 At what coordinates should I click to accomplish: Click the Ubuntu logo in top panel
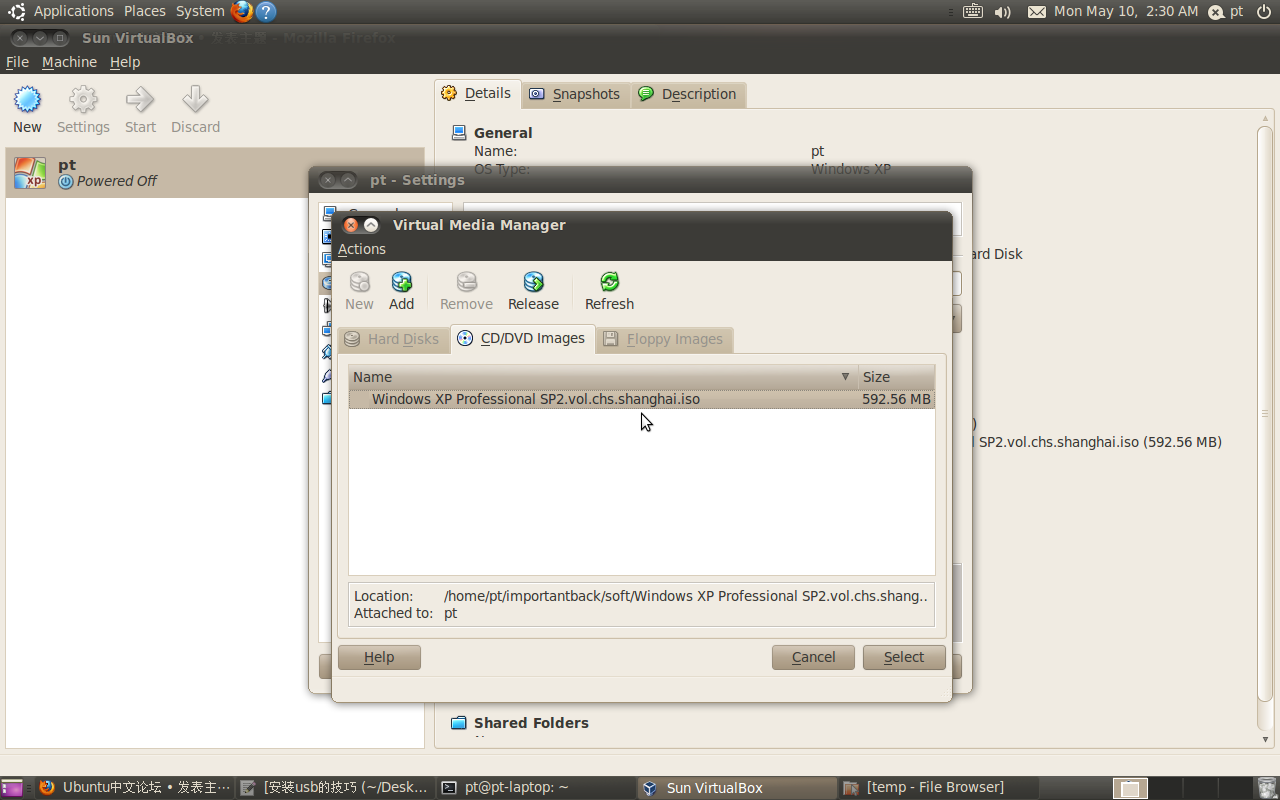pos(16,11)
